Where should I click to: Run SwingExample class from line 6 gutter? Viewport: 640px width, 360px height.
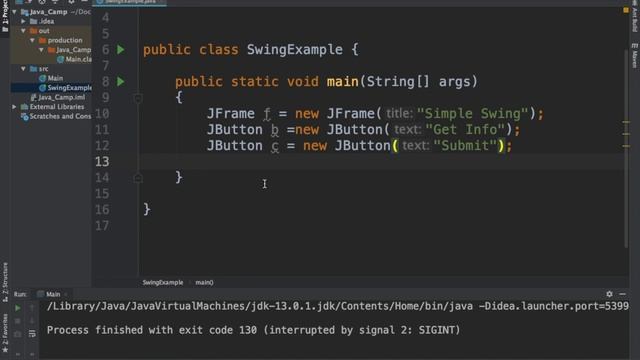(121, 50)
